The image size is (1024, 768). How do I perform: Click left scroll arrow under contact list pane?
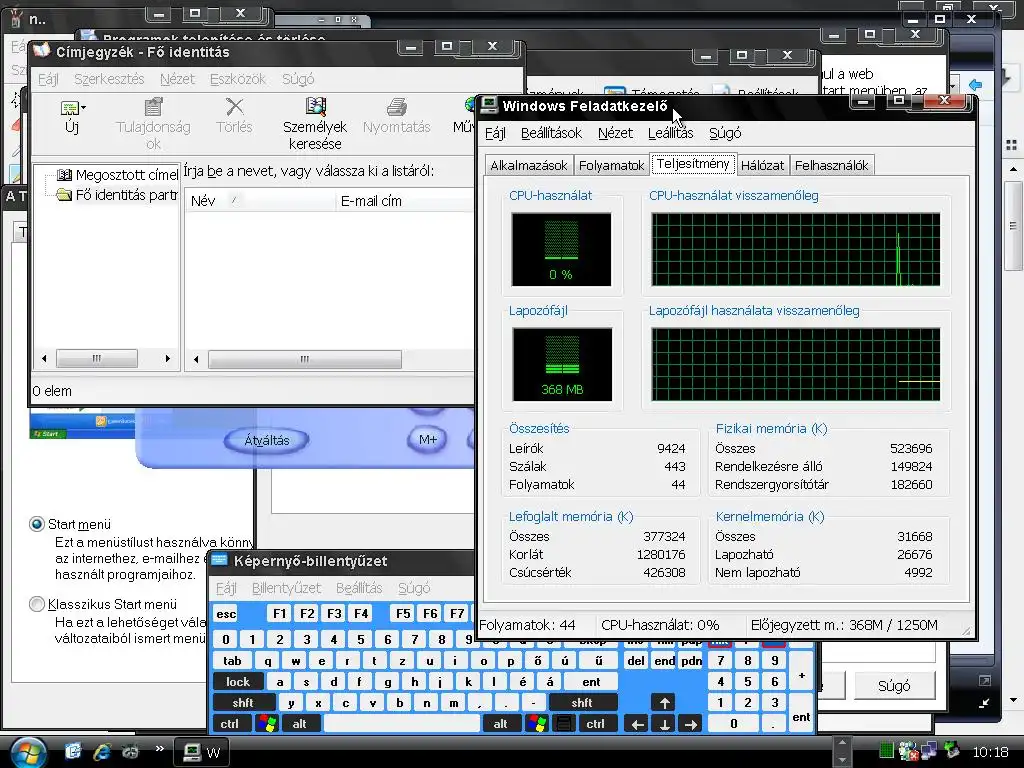tap(195, 359)
